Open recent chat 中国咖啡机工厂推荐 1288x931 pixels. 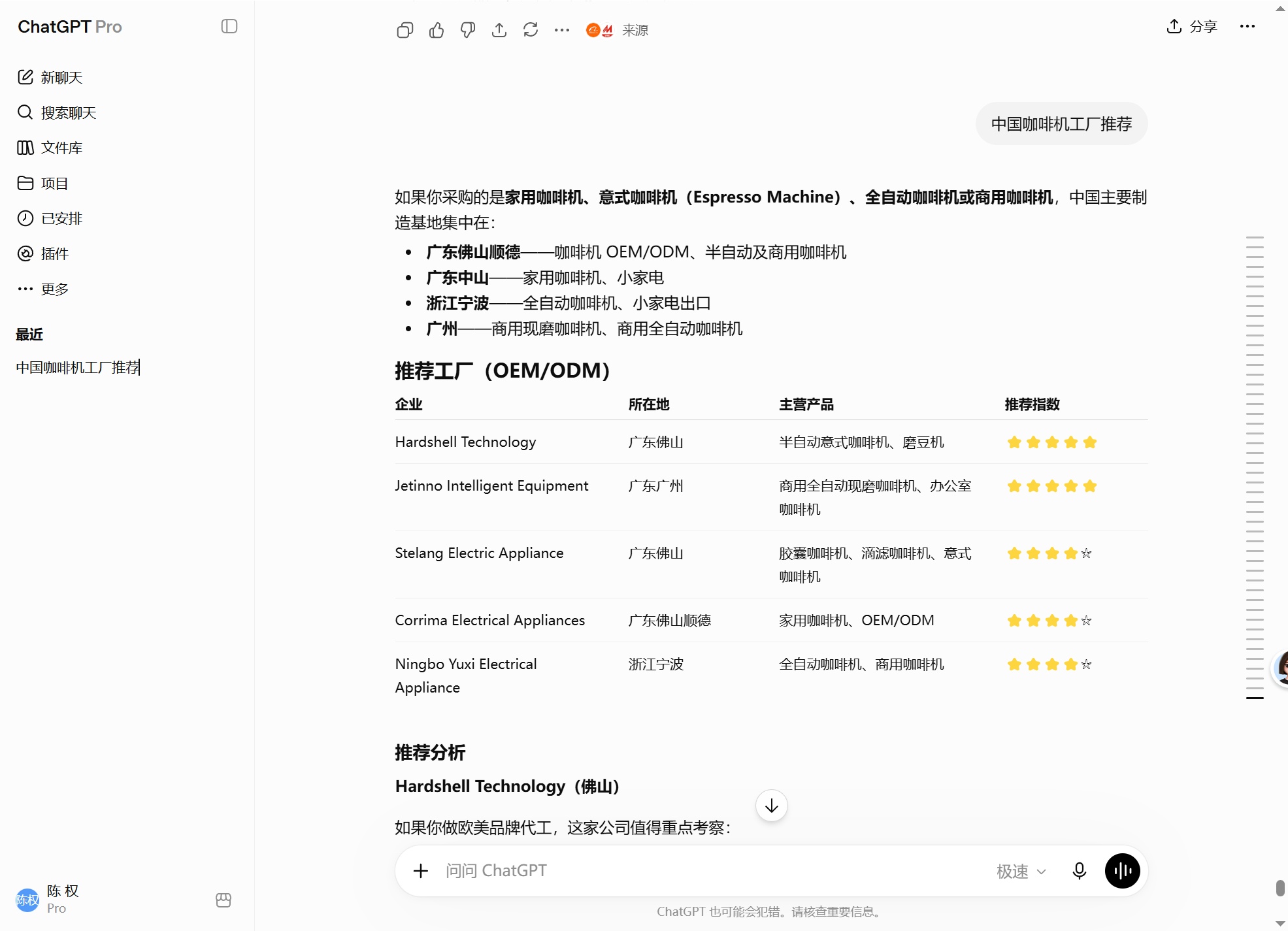point(78,367)
